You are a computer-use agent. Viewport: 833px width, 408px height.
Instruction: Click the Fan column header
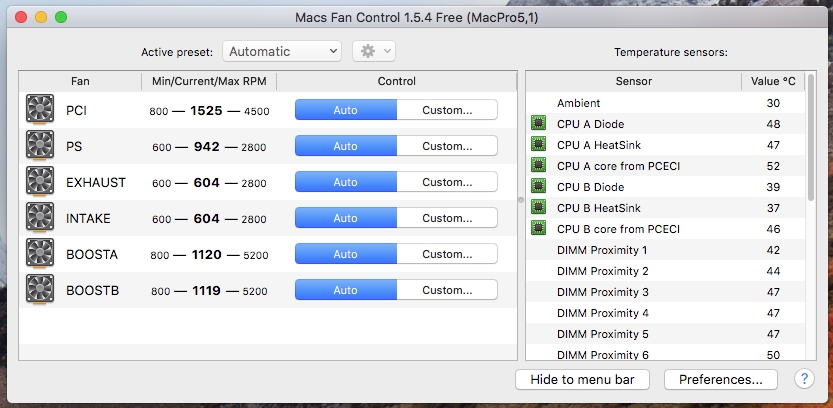point(80,81)
